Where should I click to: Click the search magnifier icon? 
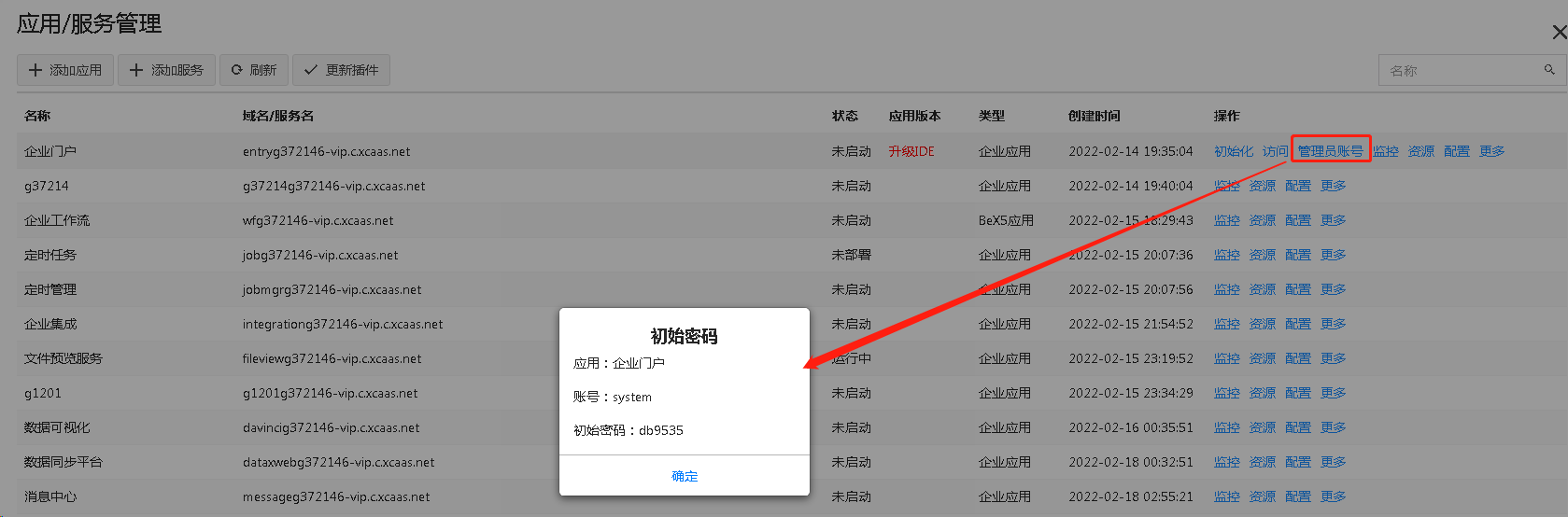(1549, 70)
